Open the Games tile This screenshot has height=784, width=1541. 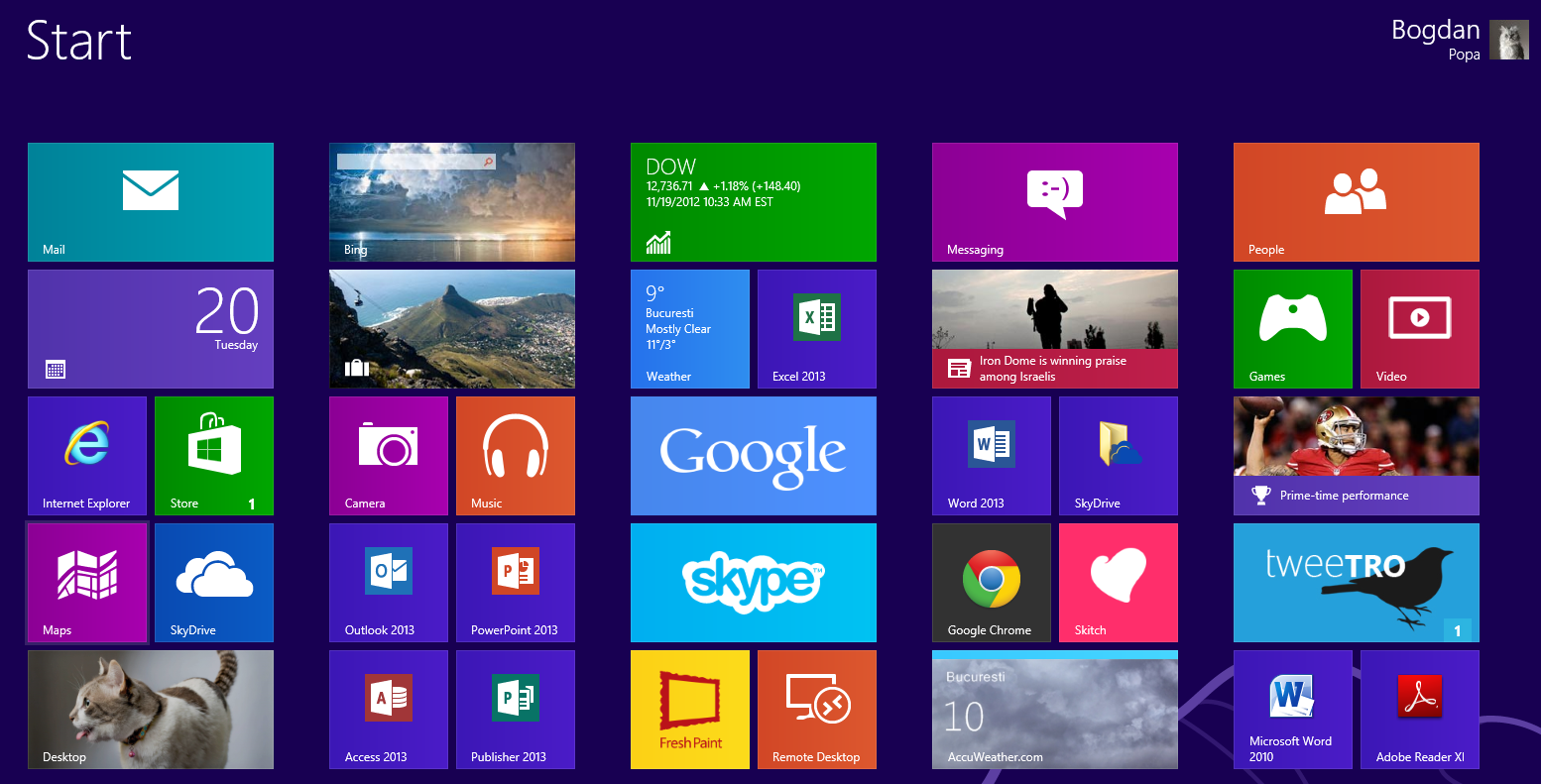1293,329
